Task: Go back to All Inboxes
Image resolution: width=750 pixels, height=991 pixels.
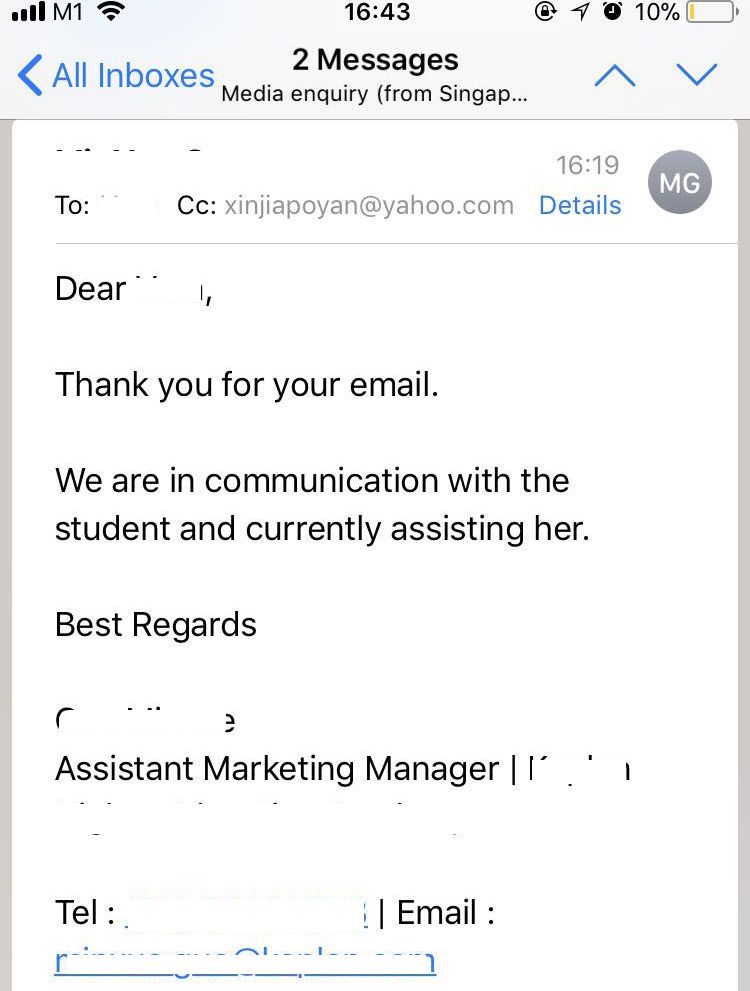Action: coord(117,76)
